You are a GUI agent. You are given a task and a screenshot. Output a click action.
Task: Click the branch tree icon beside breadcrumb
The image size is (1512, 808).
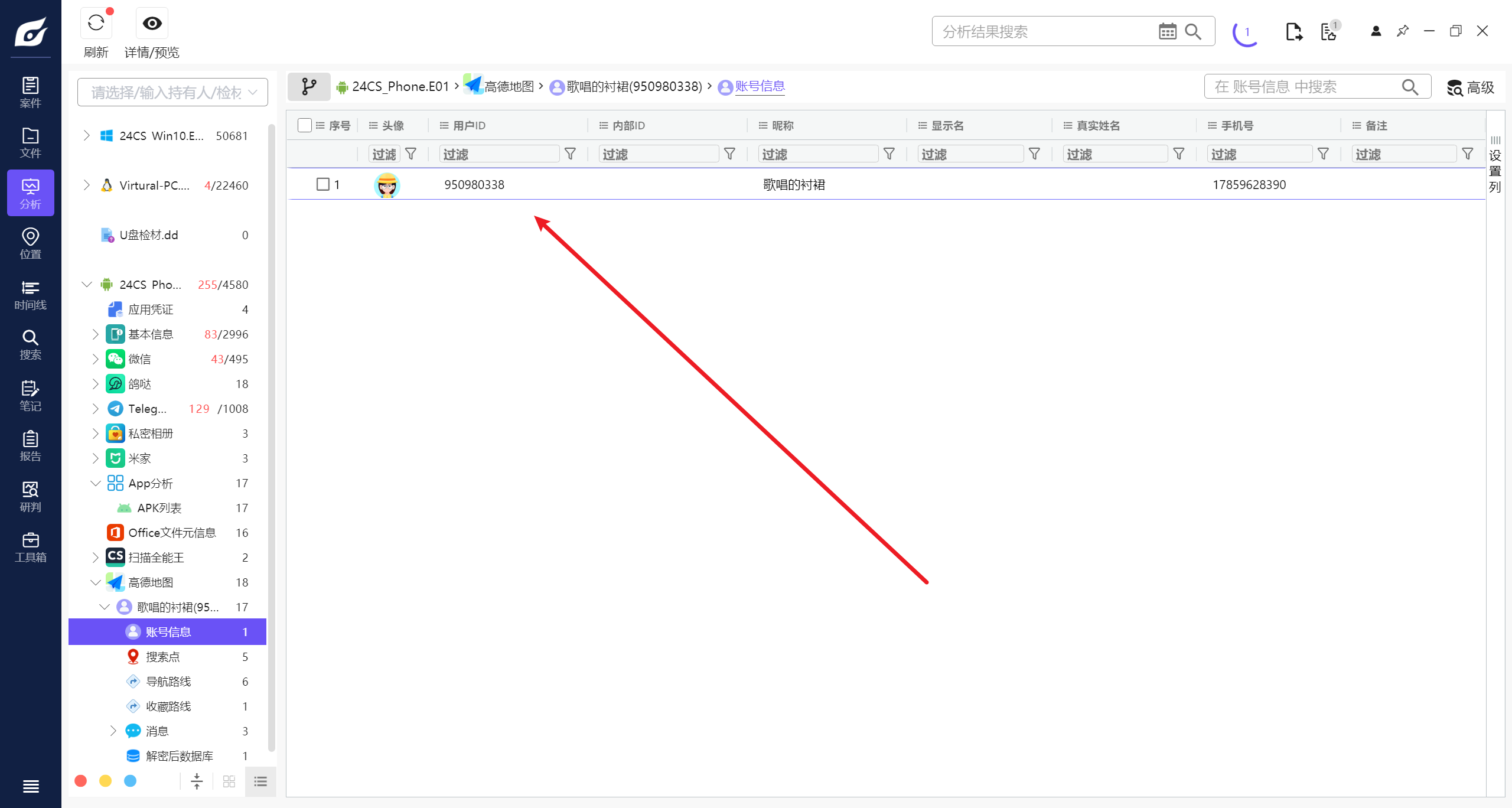tap(309, 87)
